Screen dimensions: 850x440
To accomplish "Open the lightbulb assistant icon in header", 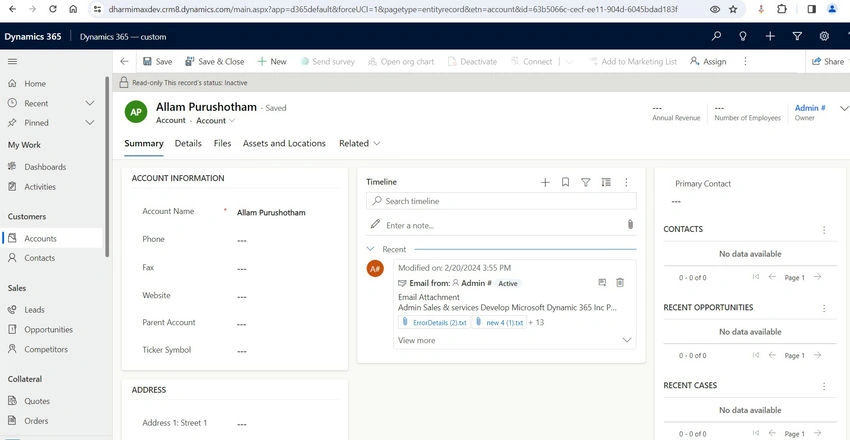I will [743, 36].
